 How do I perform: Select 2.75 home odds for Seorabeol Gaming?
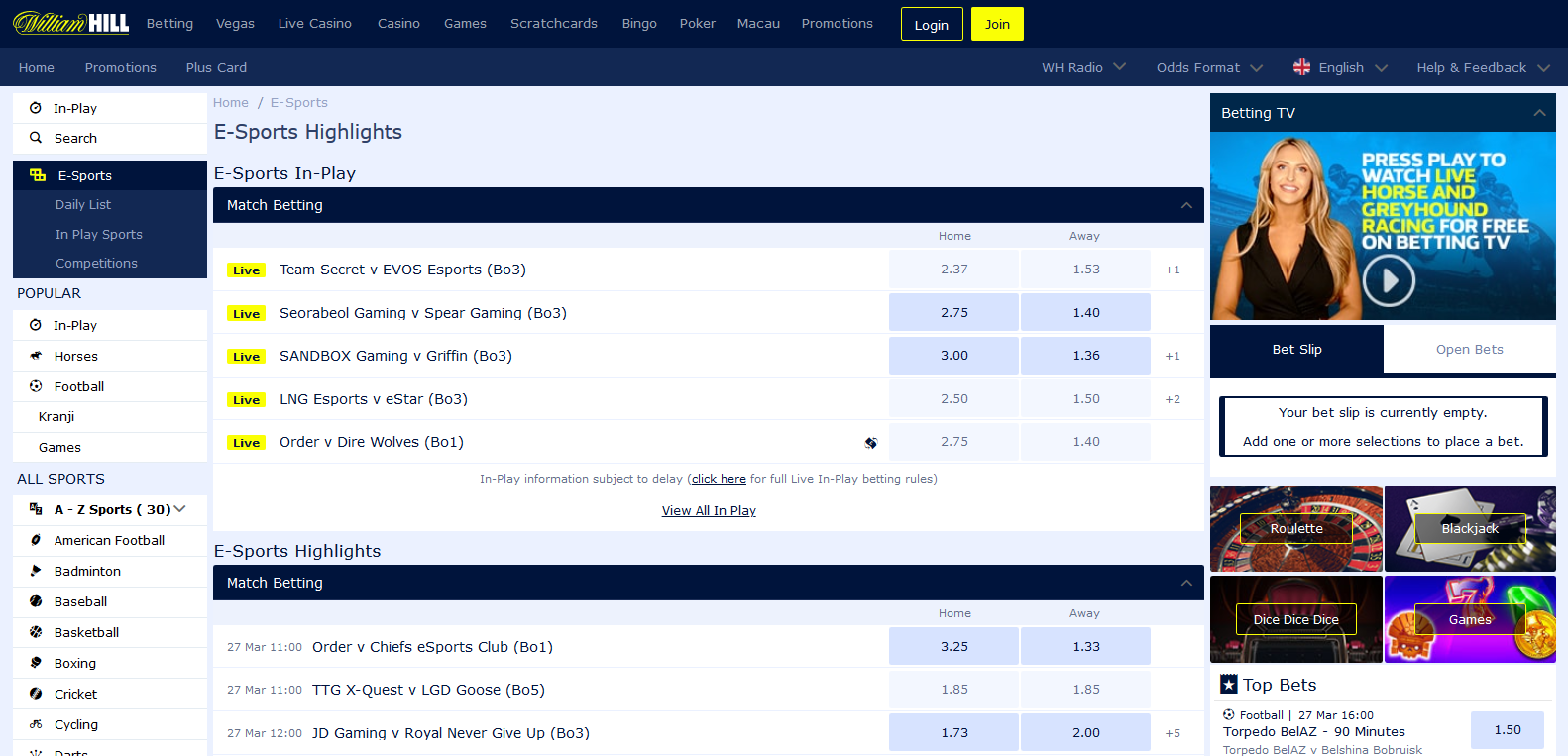953,312
